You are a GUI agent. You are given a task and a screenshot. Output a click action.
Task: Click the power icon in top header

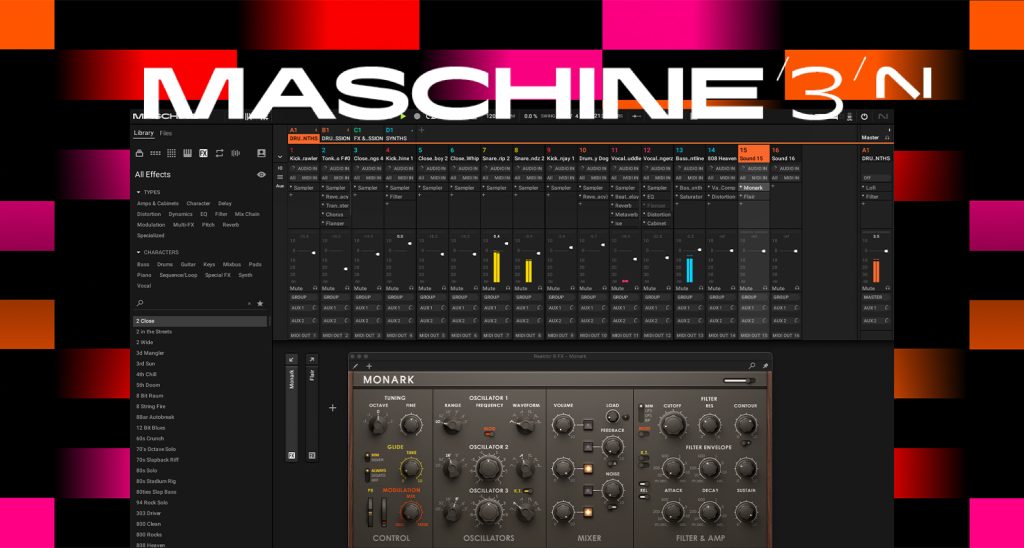(x=864, y=116)
